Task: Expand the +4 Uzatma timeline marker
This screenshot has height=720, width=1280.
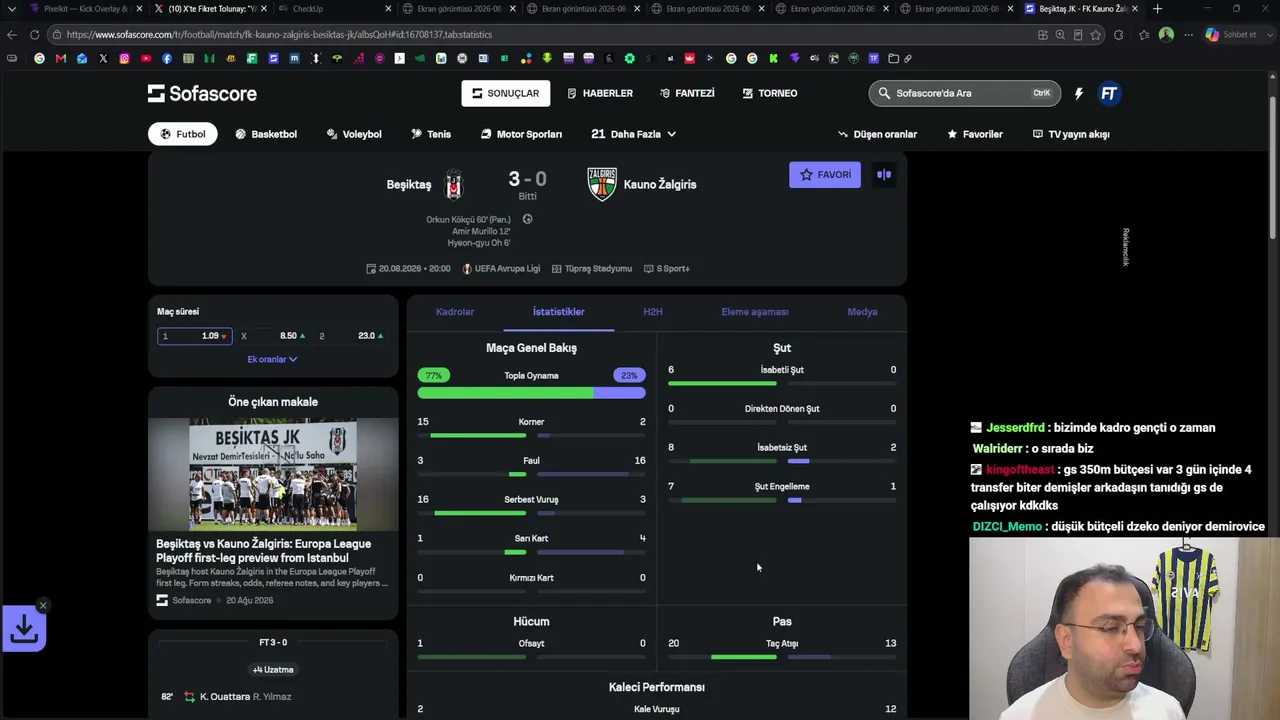Action: point(273,670)
